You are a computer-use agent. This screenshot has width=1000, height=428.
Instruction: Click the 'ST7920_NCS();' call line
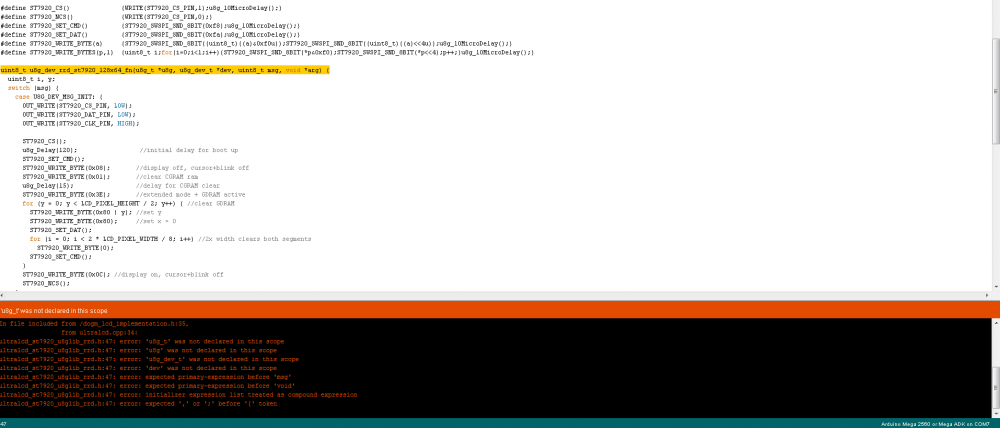pyautogui.click(x=46, y=283)
